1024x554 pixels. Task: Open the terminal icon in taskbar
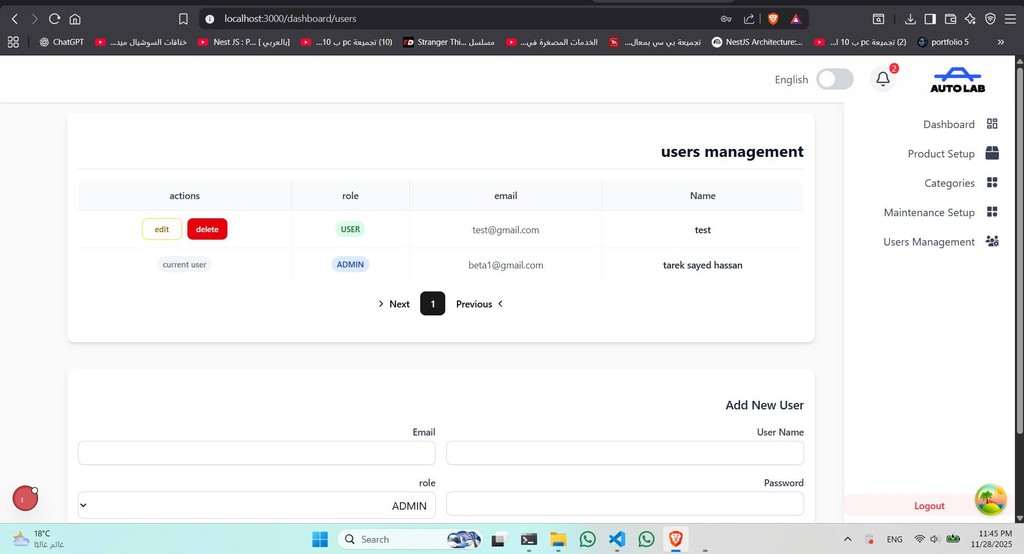529,539
